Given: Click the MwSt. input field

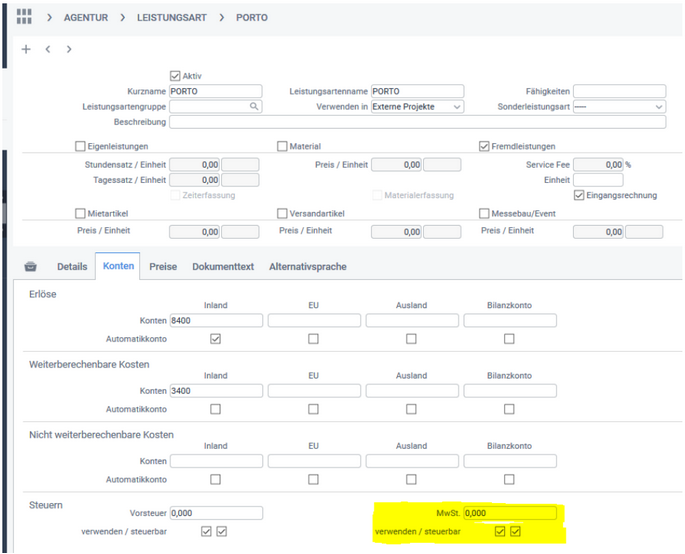Looking at the screenshot, I should coord(510,513).
